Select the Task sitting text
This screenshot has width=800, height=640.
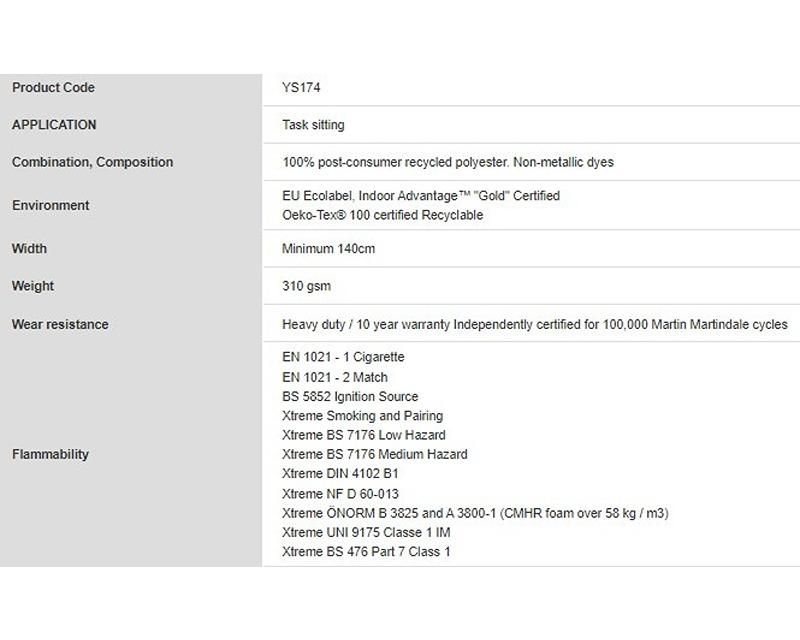point(313,125)
